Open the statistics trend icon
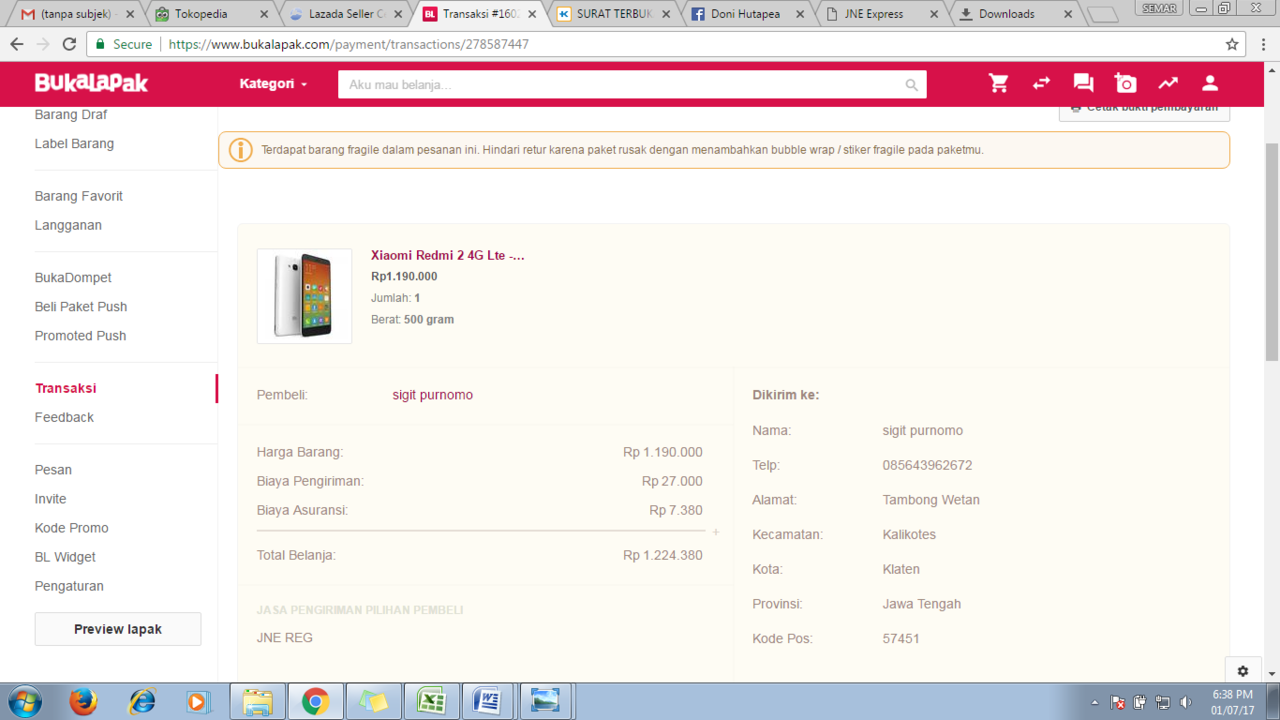This screenshot has width=1280, height=720. coord(1168,84)
